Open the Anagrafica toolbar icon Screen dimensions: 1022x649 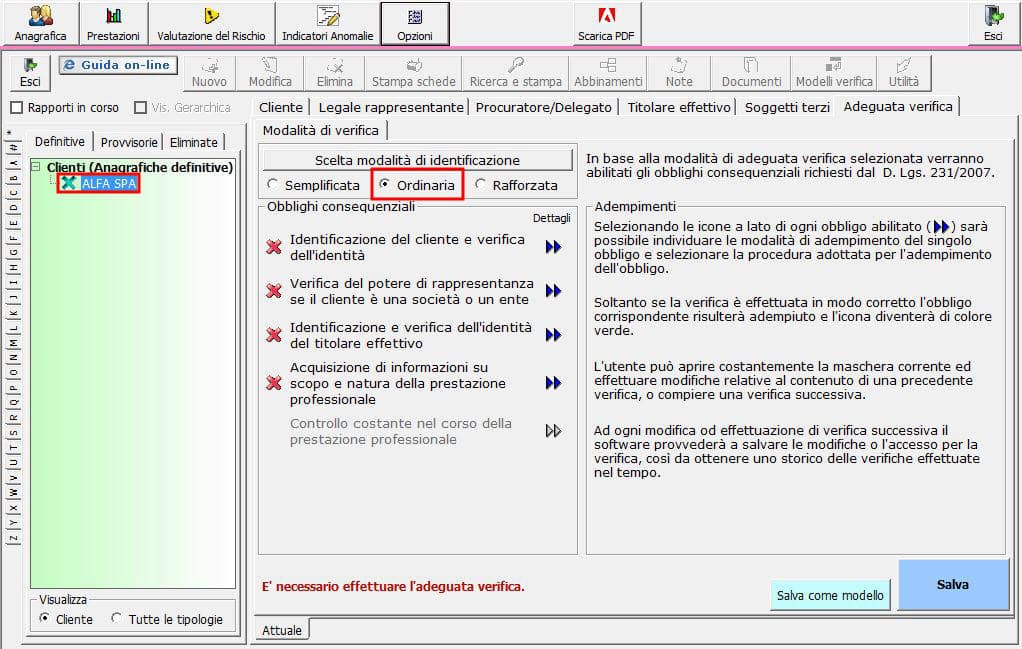40,23
